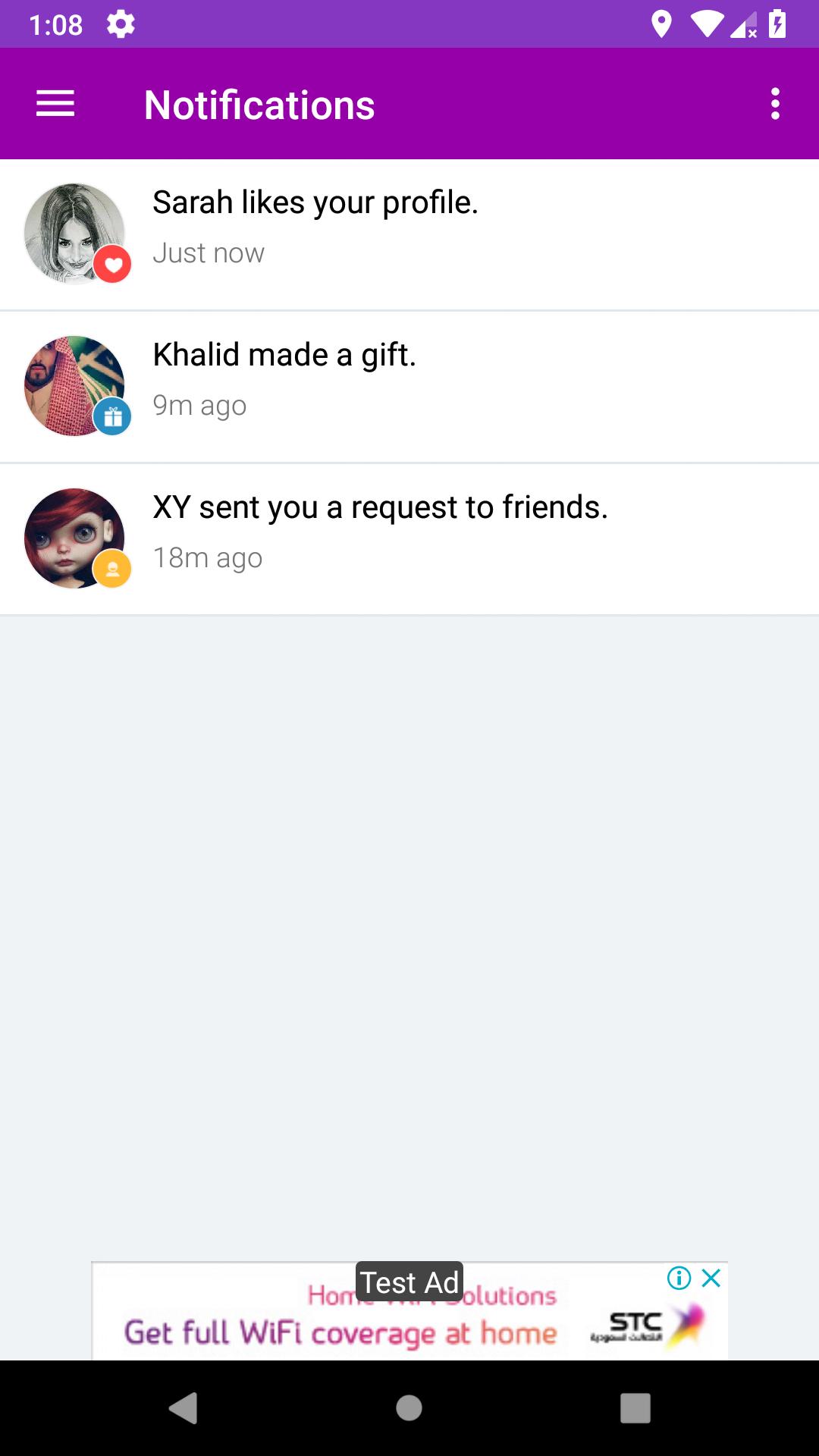This screenshot has width=819, height=1456.
Task: Tap the "Just now" timestamp under Sarah
Action: click(209, 253)
